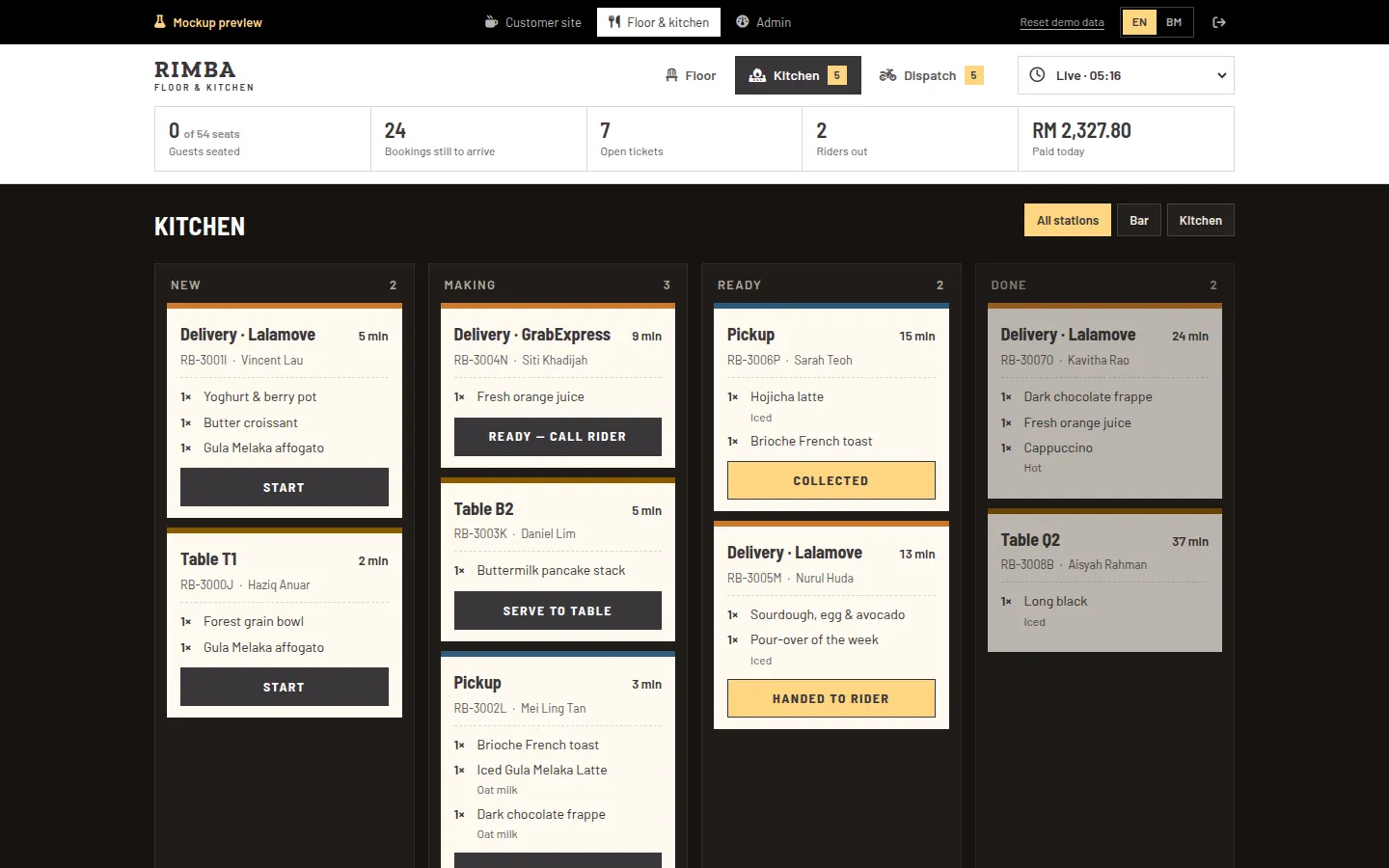1389x868 pixels.
Task: Open the Live 05:16 time dropdown
Action: [1126, 75]
